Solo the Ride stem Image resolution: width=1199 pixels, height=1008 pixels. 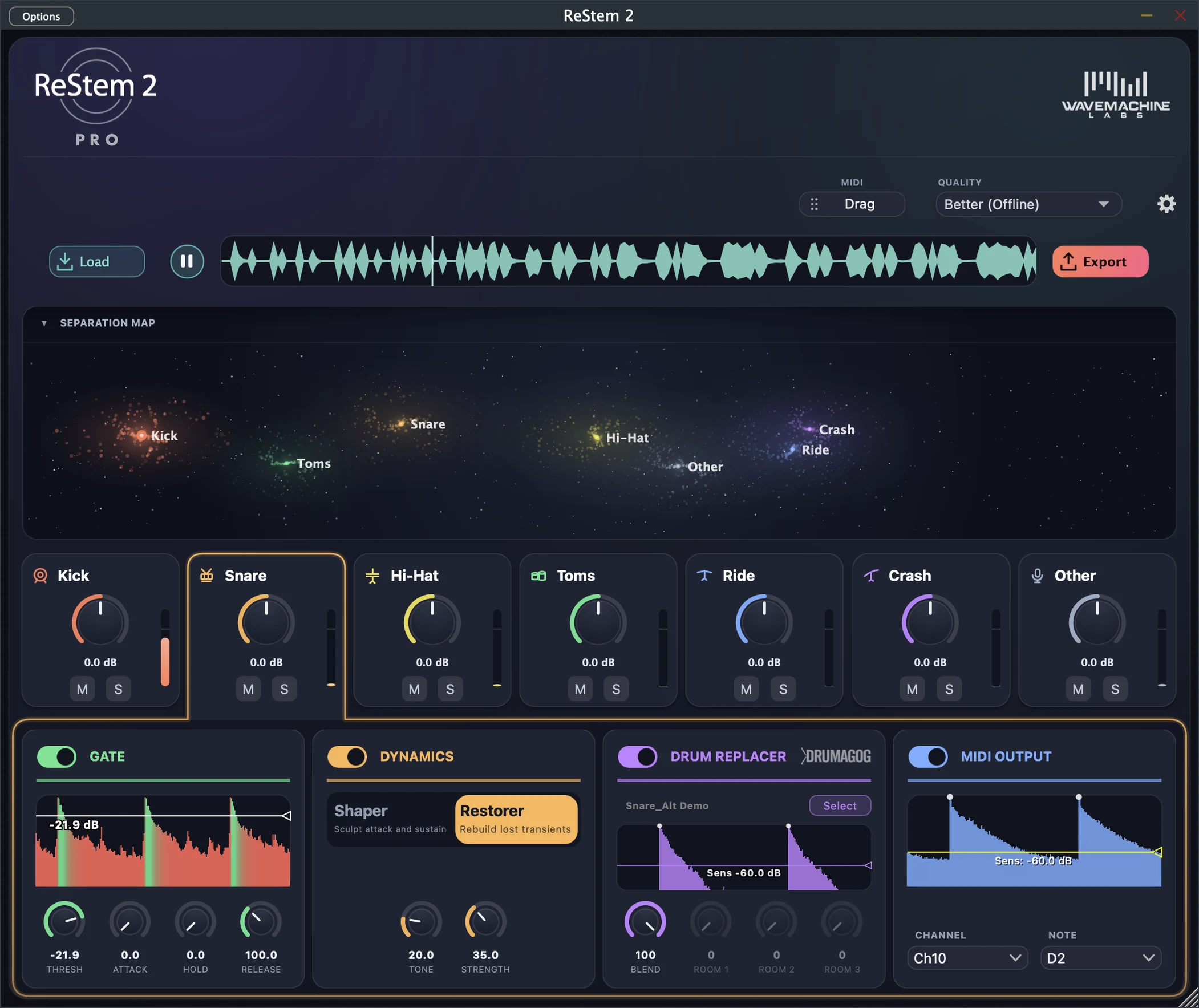pyautogui.click(x=783, y=689)
